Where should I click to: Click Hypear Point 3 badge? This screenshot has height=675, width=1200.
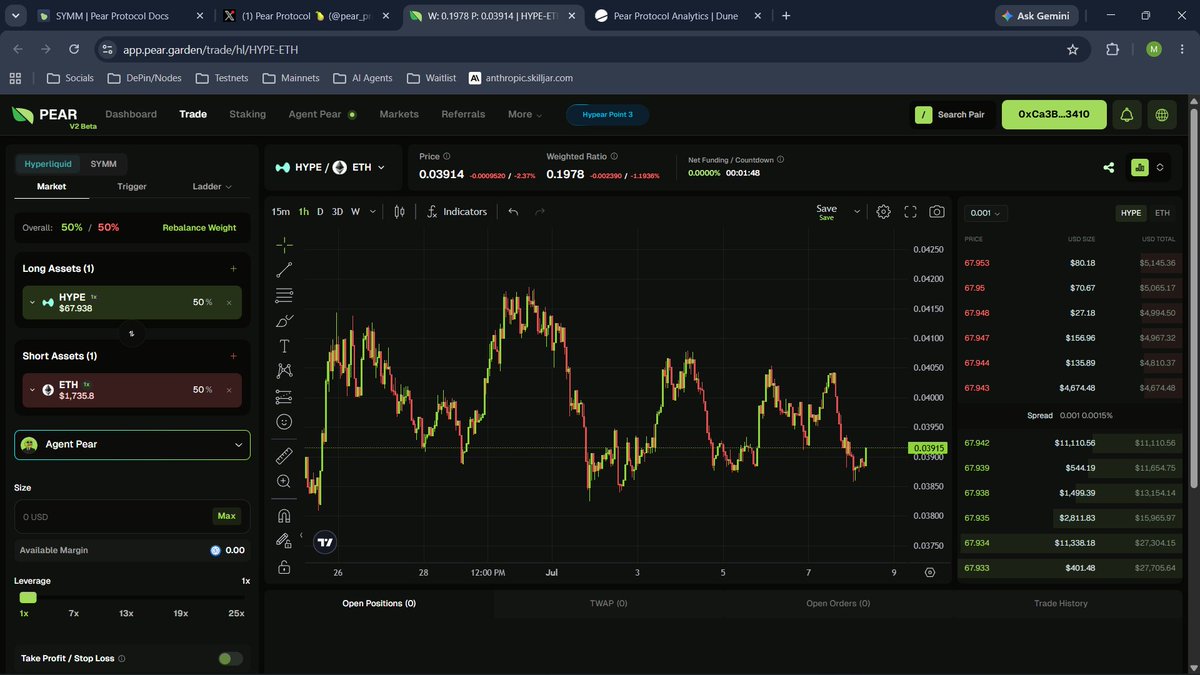coord(607,115)
